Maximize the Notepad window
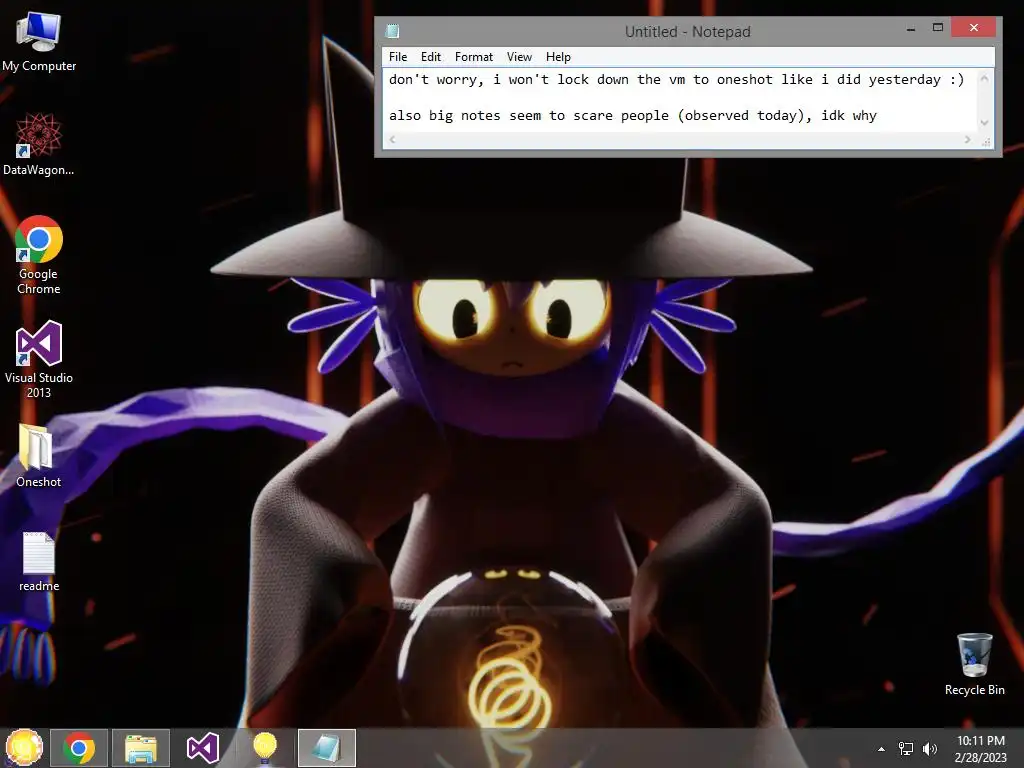This screenshot has width=1024, height=768. tap(938, 28)
